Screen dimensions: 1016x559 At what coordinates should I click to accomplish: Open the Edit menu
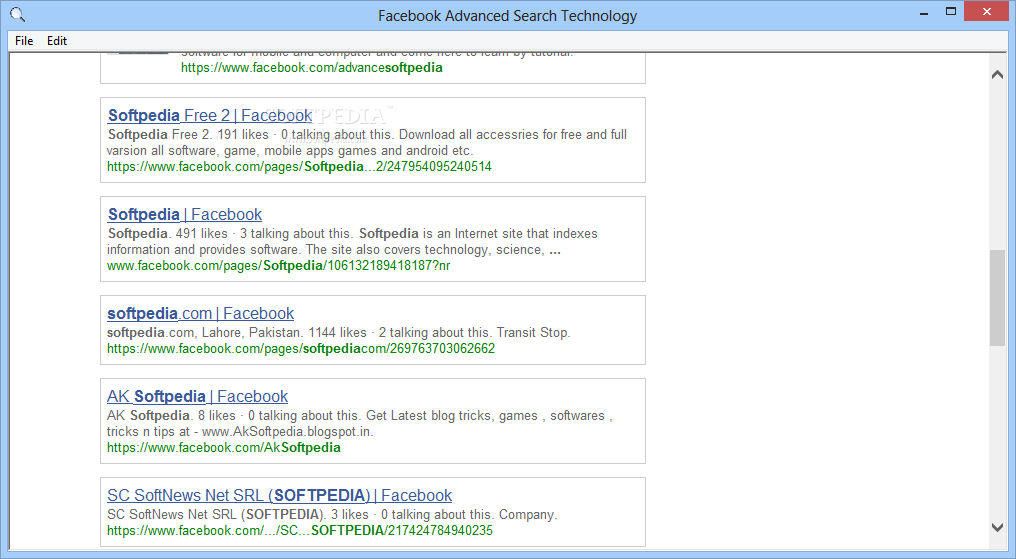(x=57, y=41)
